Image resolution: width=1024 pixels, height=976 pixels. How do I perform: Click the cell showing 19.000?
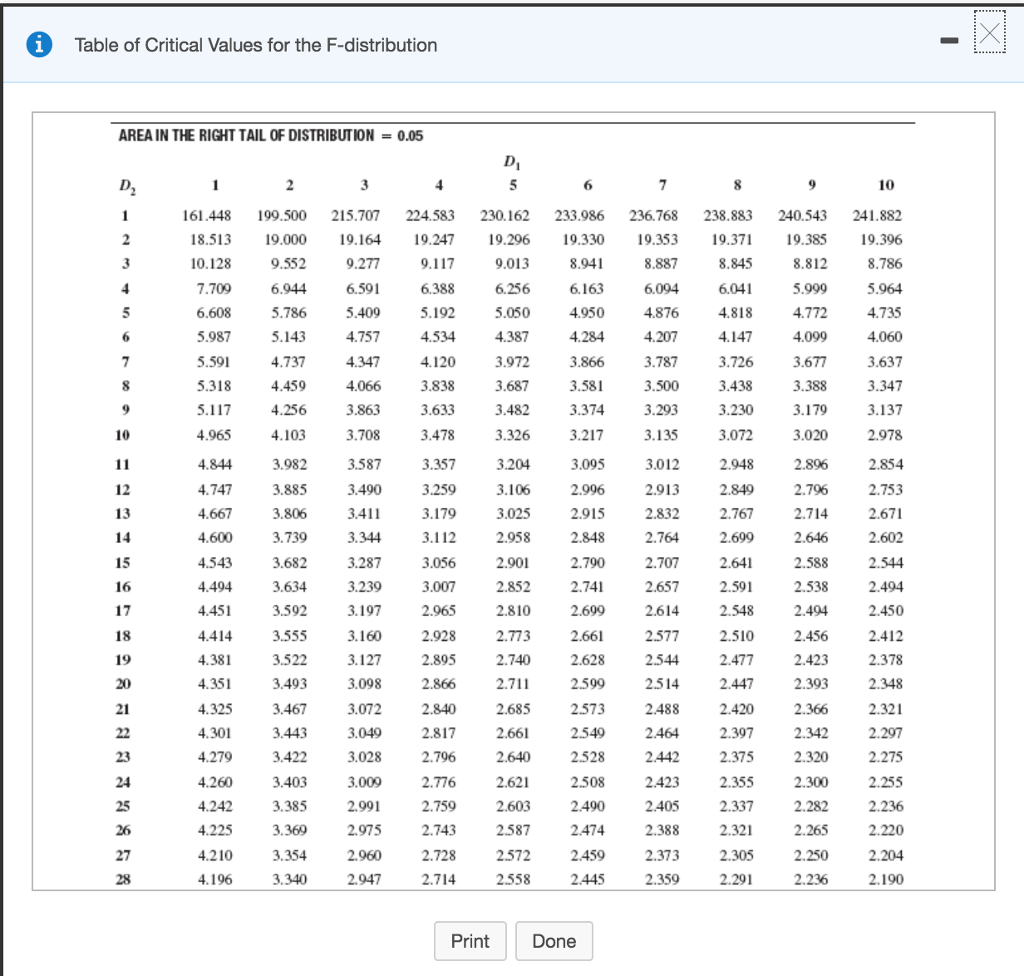[288, 240]
